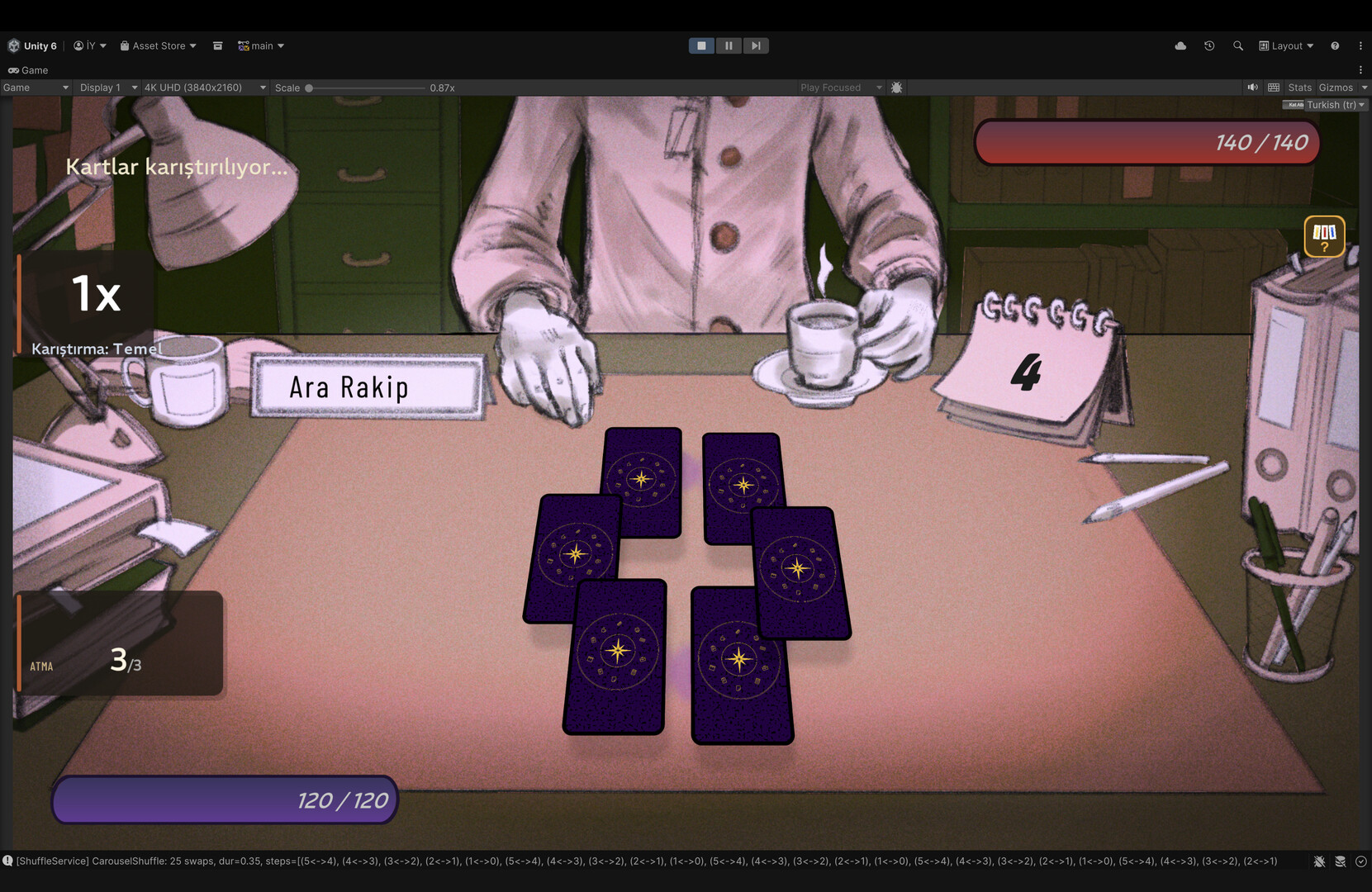
Task: Toggle the shortcuts keyboard icon
Action: click(1274, 88)
